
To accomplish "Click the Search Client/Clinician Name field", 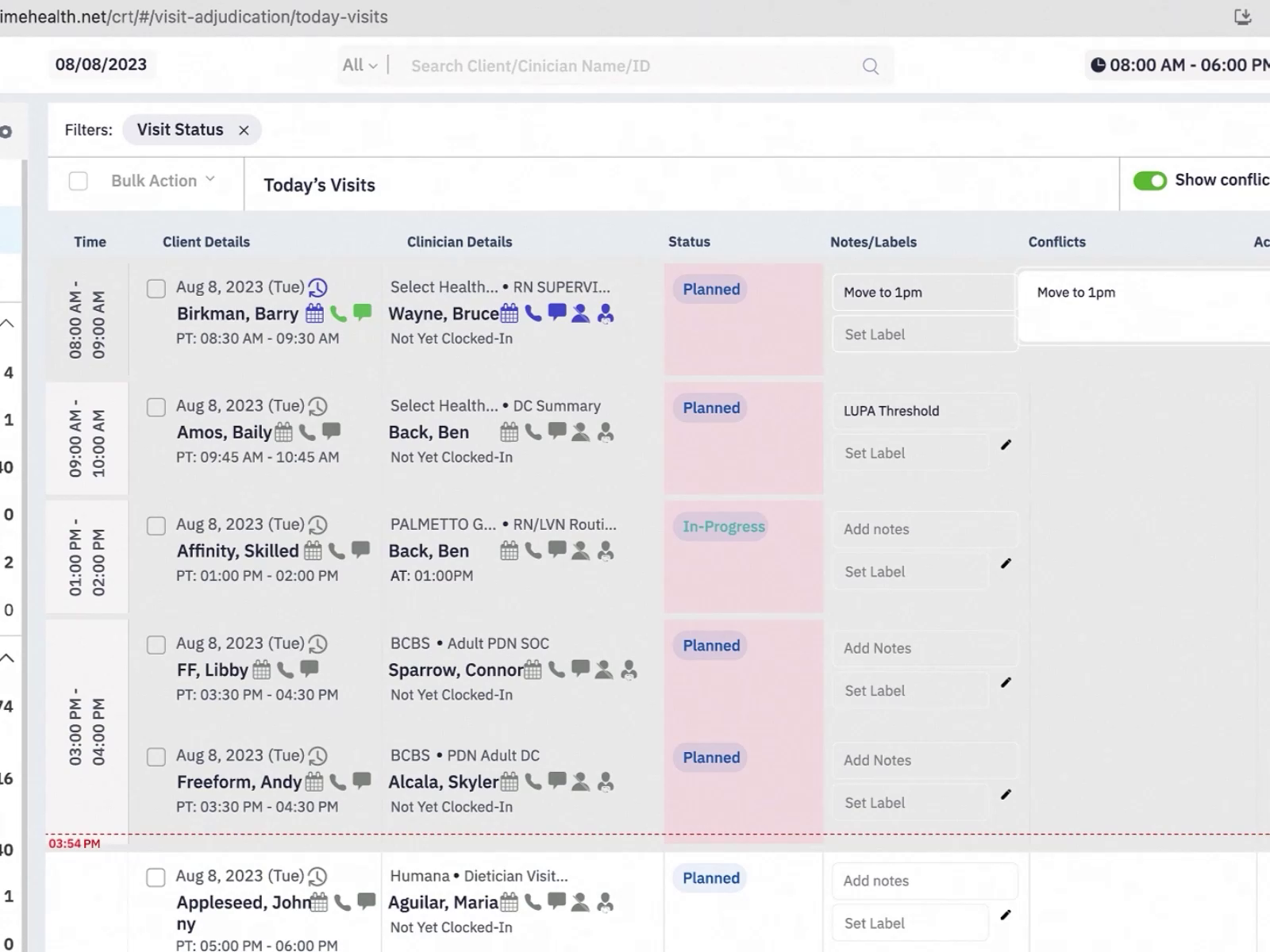I will (x=627, y=66).
